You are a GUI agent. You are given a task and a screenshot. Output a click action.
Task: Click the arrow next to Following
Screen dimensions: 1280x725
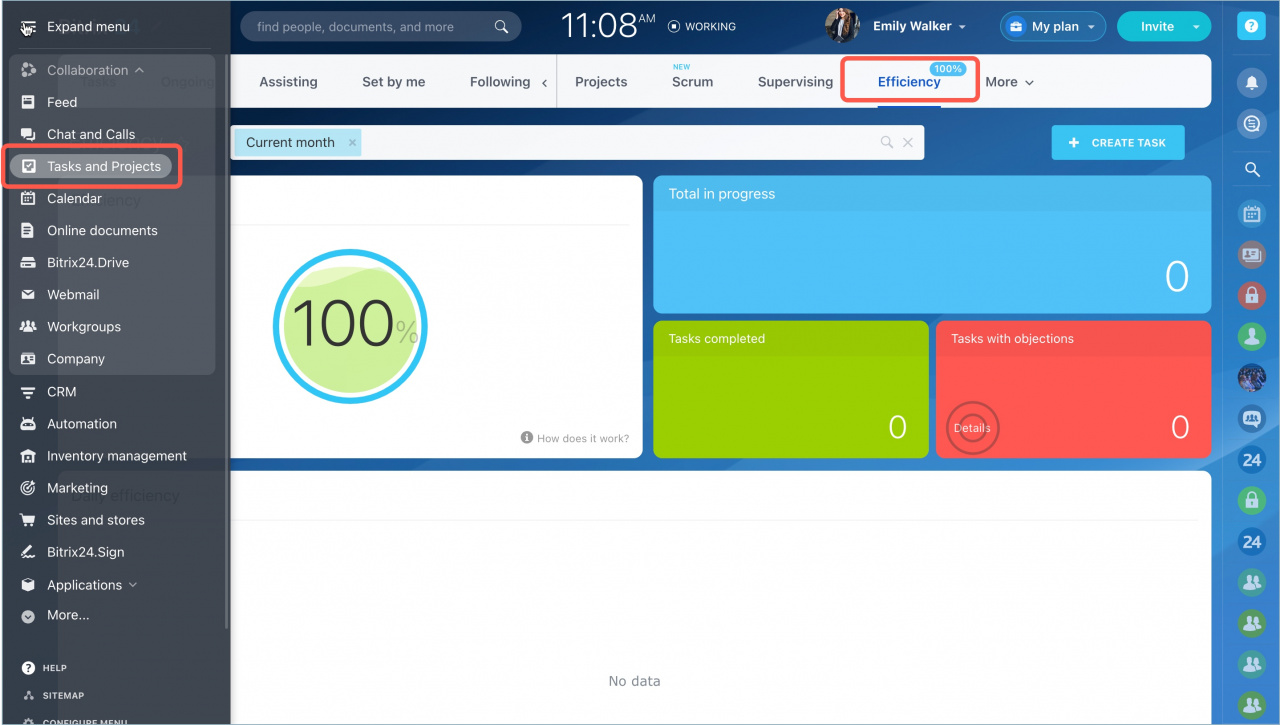544,83
